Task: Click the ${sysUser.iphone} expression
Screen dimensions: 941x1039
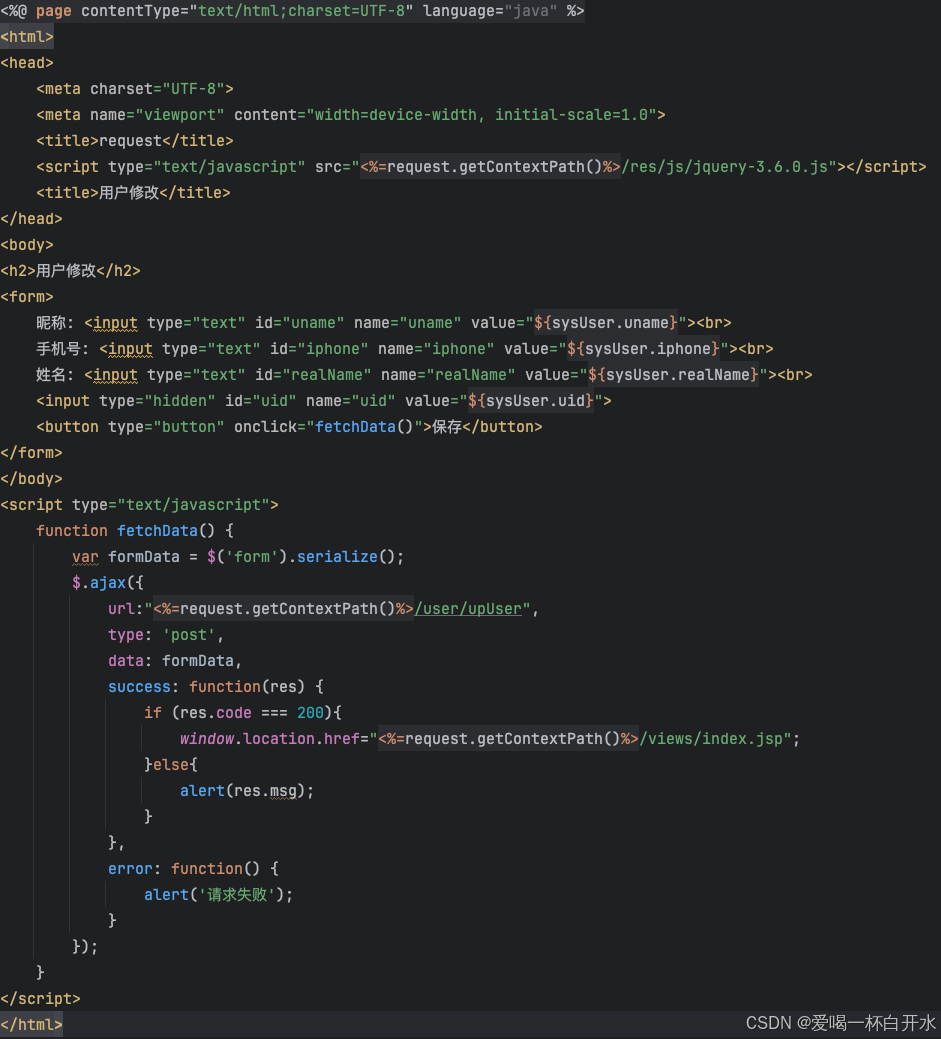Action: 643,349
